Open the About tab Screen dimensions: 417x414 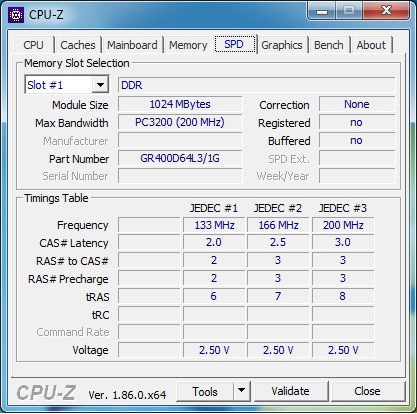(371, 45)
